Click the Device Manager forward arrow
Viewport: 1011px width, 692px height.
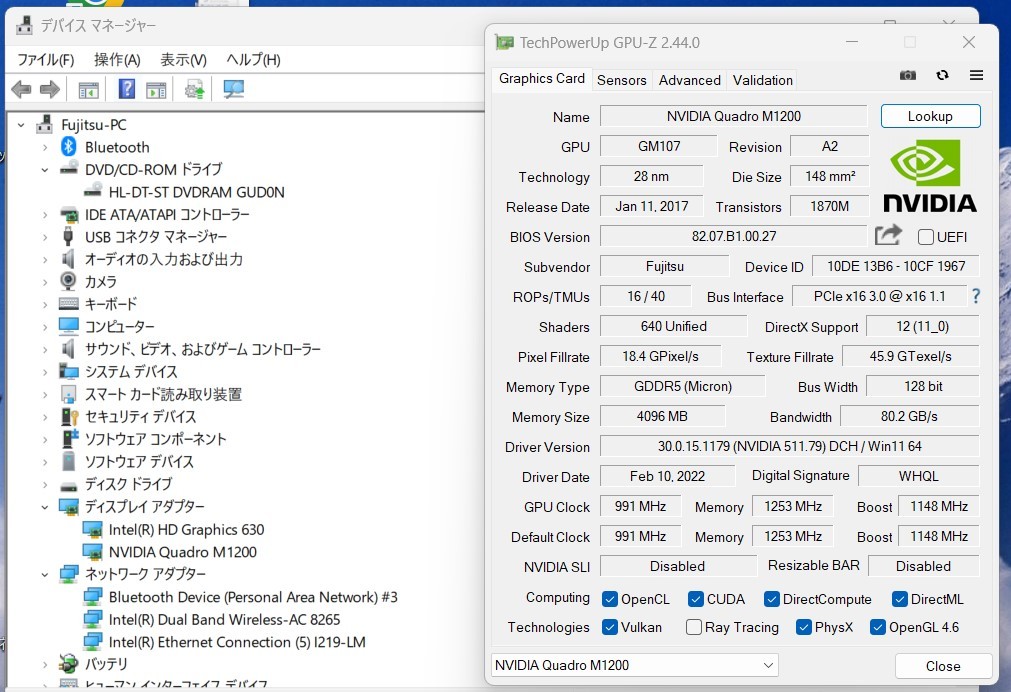[x=50, y=89]
